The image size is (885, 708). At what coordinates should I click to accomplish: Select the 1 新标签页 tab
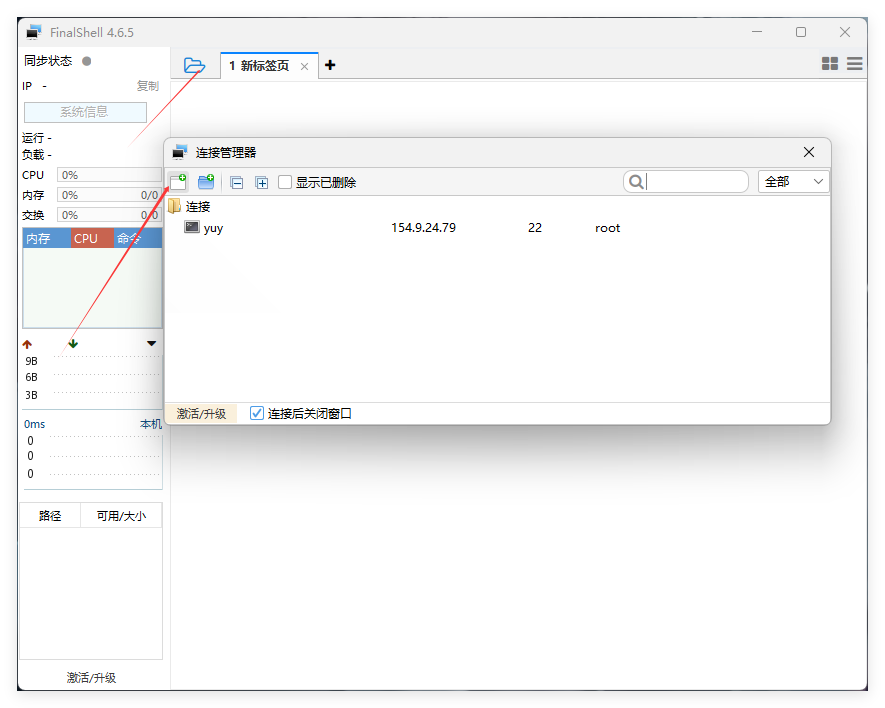tap(259, 66)
